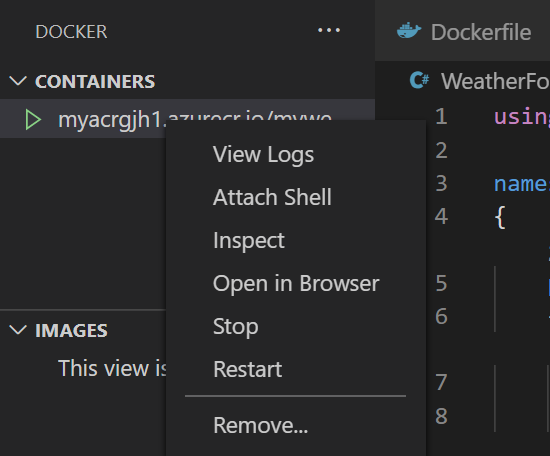Click line number 7 in the editor gutter
Viewport: 550px width, 456px height.
[441, 382]
